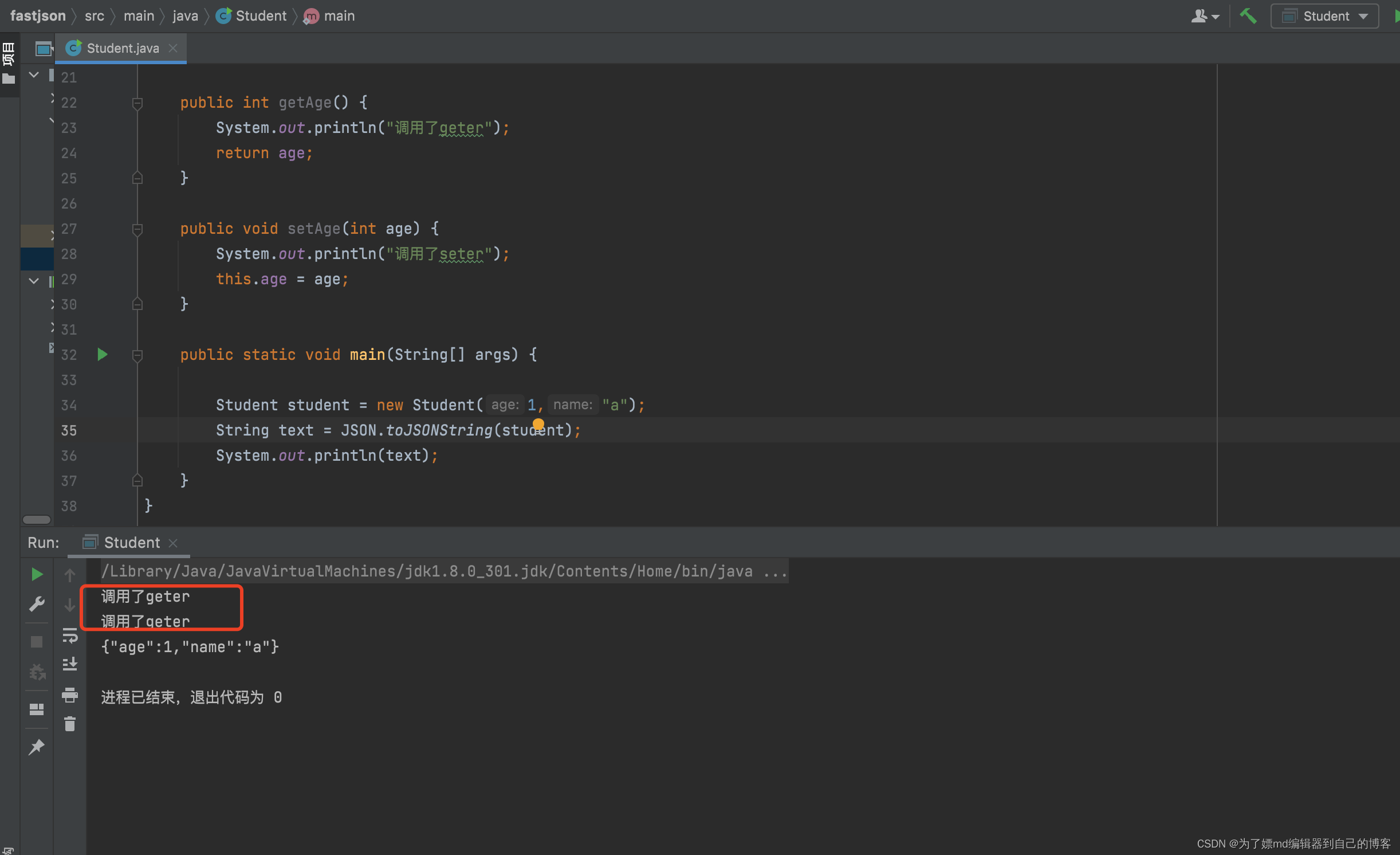Click scroll to end icon in console
The width and height of the screenshot is (1400, 855).
[x=70, y=664]
